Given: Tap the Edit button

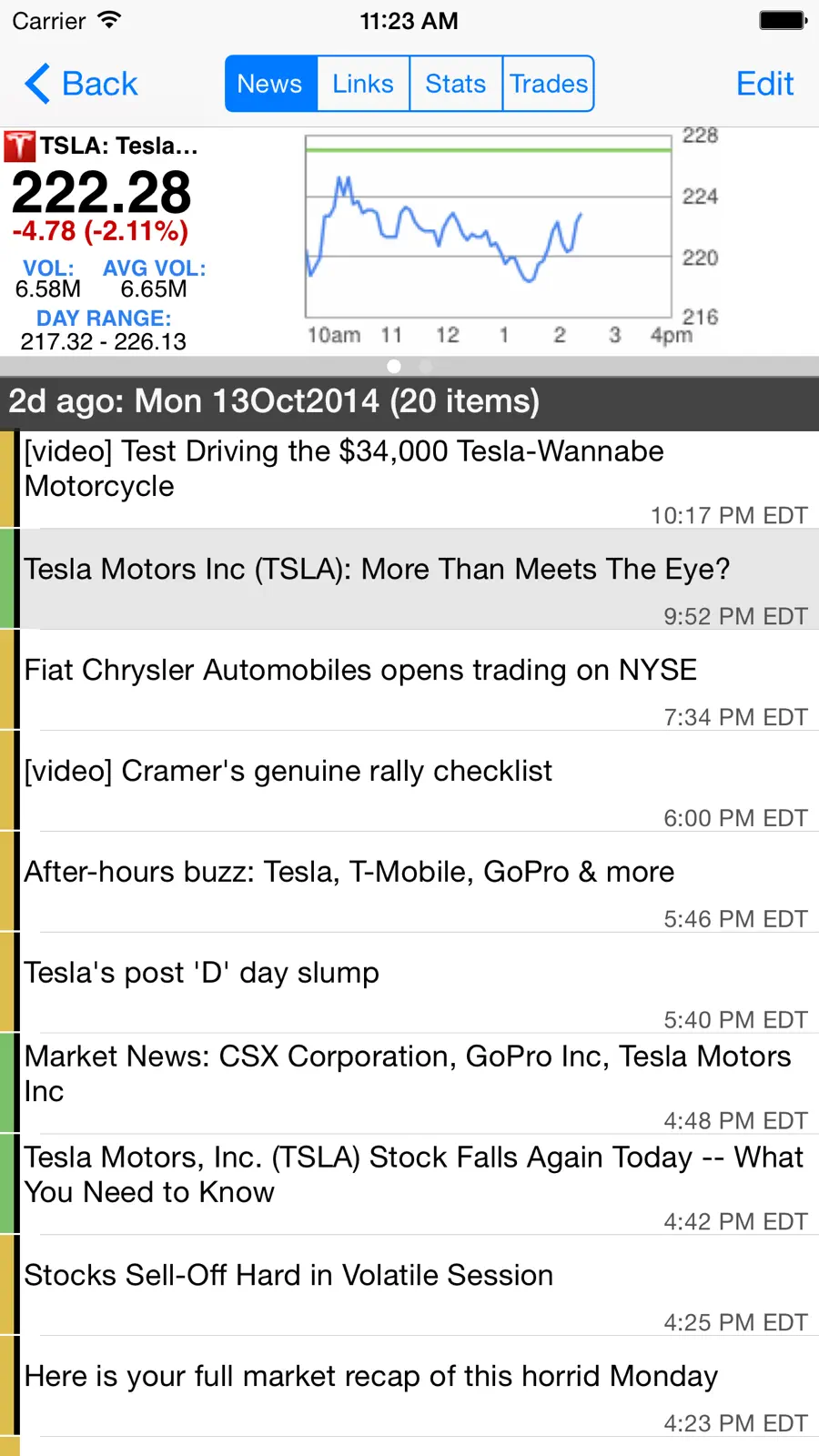Looking at the screenshot, I should (x=765, y=84).
